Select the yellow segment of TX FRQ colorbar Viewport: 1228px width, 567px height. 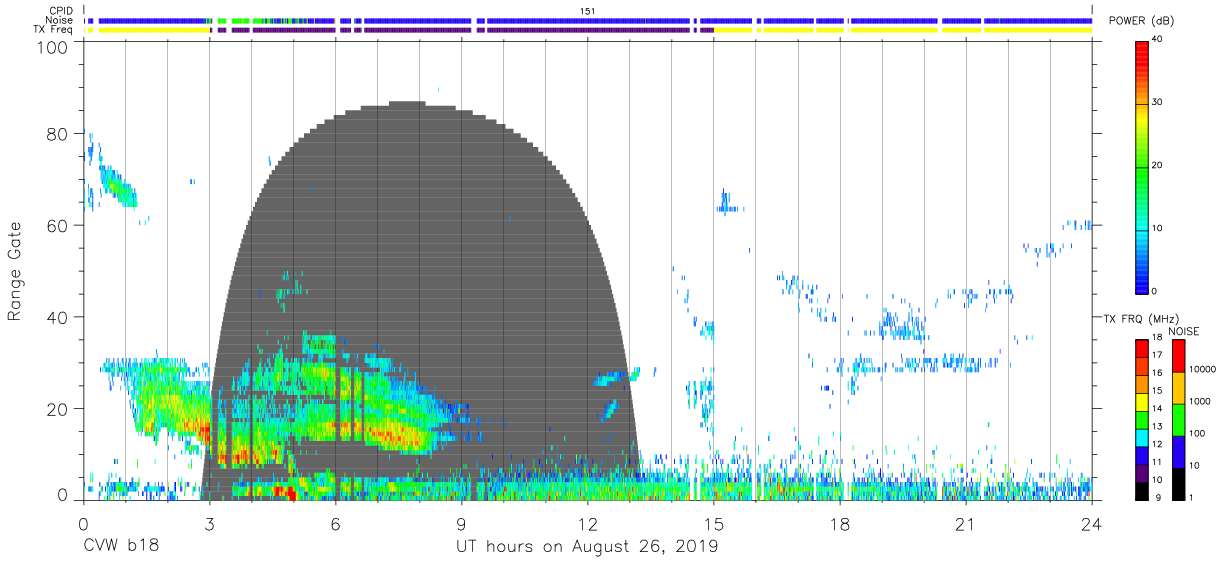[x=1142, y=402]
